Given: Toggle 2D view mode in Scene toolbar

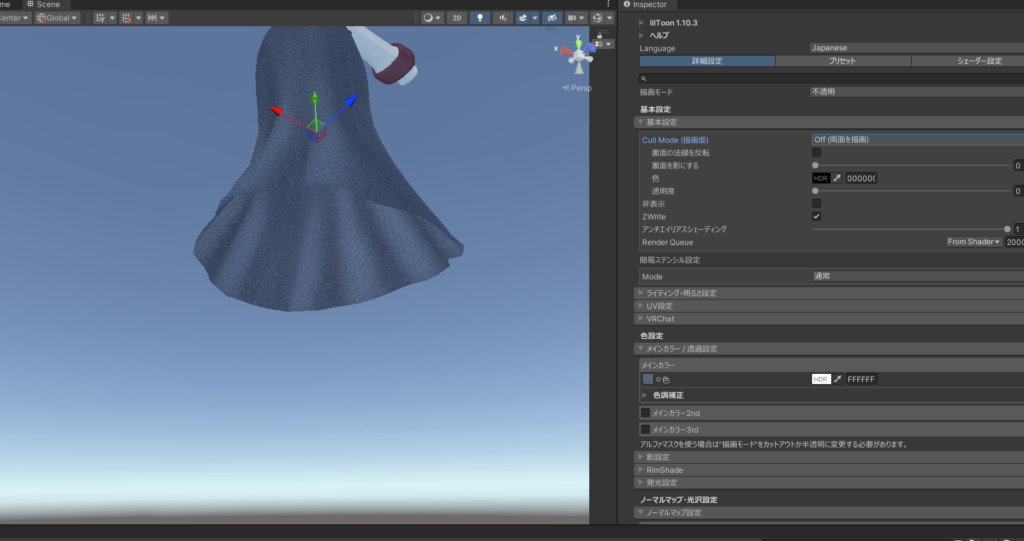Looking at the screenshot, I should click(456, 18).
